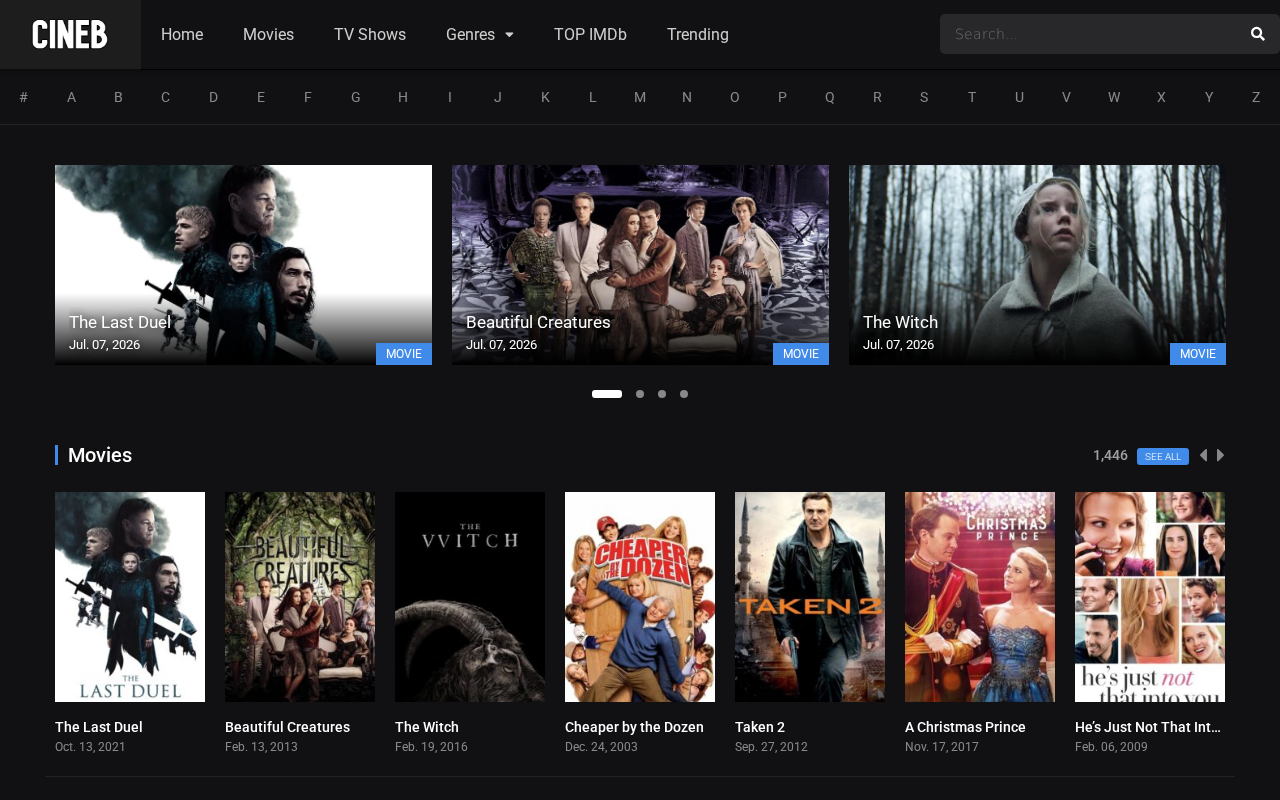The image size is (1280, 800).
Task: Filter titles by letter B
Action: pos(118,97)
